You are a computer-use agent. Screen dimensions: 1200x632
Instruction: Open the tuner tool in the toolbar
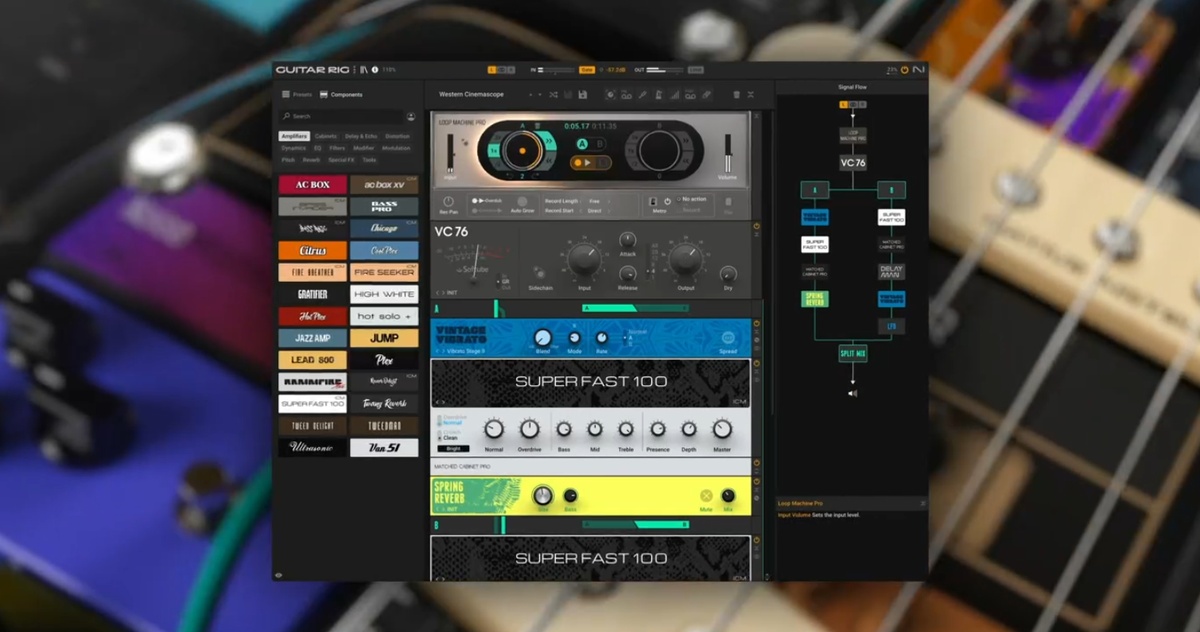click(642, 94)
